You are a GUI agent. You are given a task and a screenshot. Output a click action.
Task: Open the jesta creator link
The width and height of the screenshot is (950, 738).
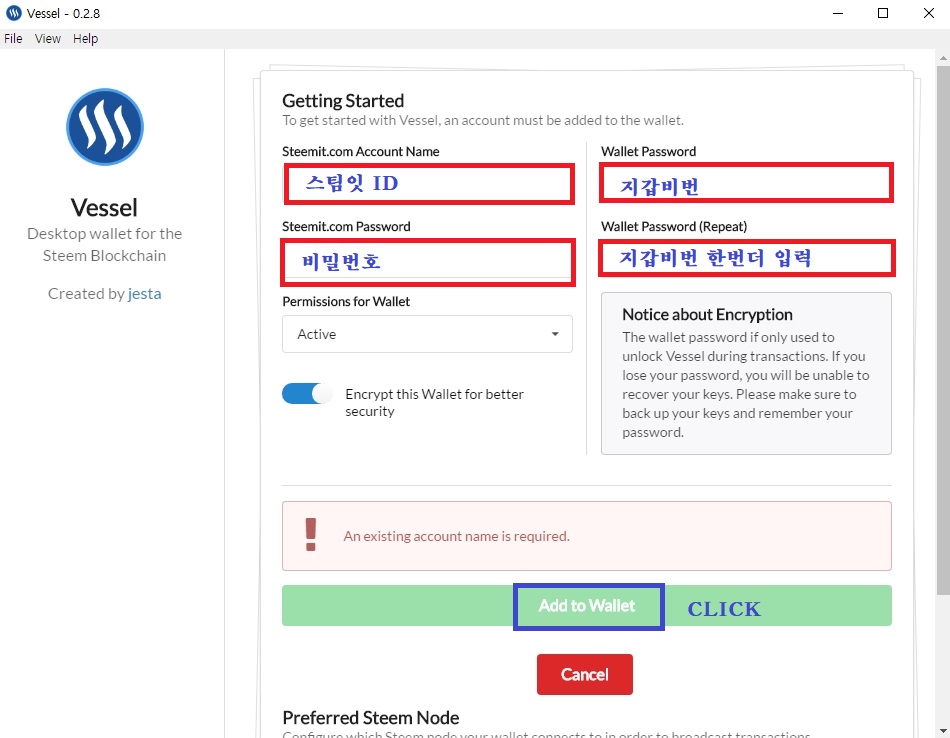click(x=145, y=294)
